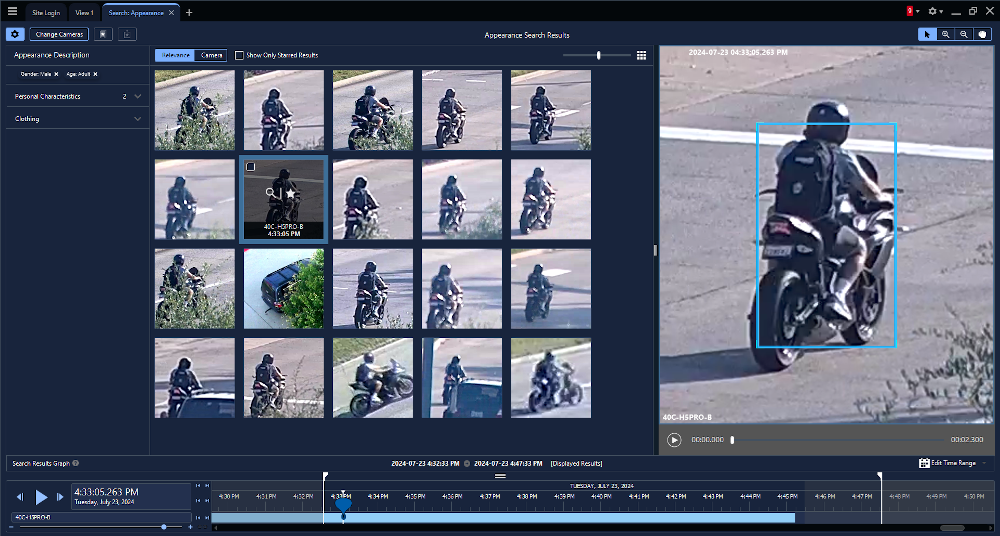Click the thumbnail size slider
This screenshot has height=536, width=1000.
[x=598, y=55]
